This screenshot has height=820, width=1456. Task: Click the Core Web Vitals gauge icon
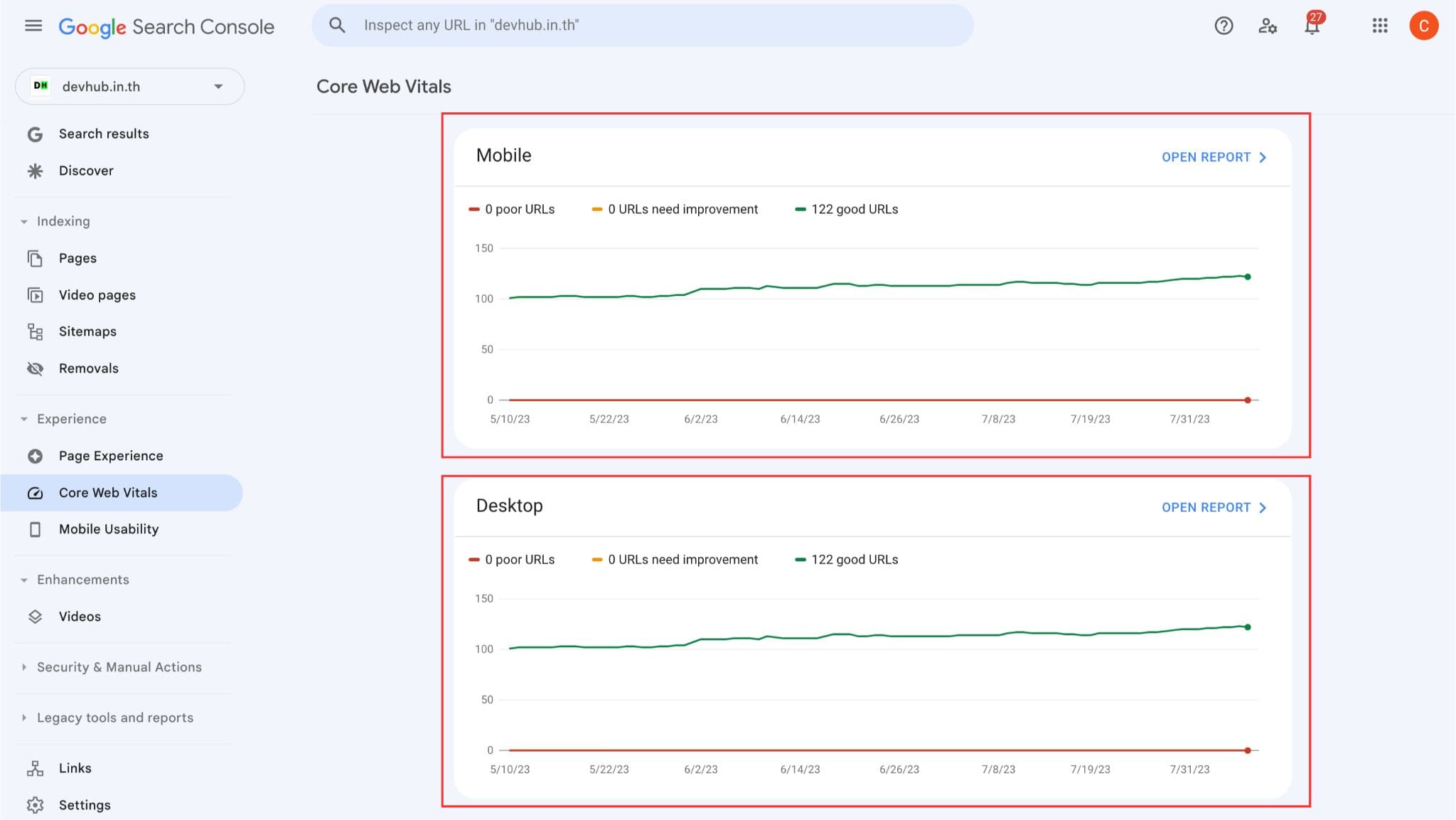pyautogui.click(x=35, y=493)
